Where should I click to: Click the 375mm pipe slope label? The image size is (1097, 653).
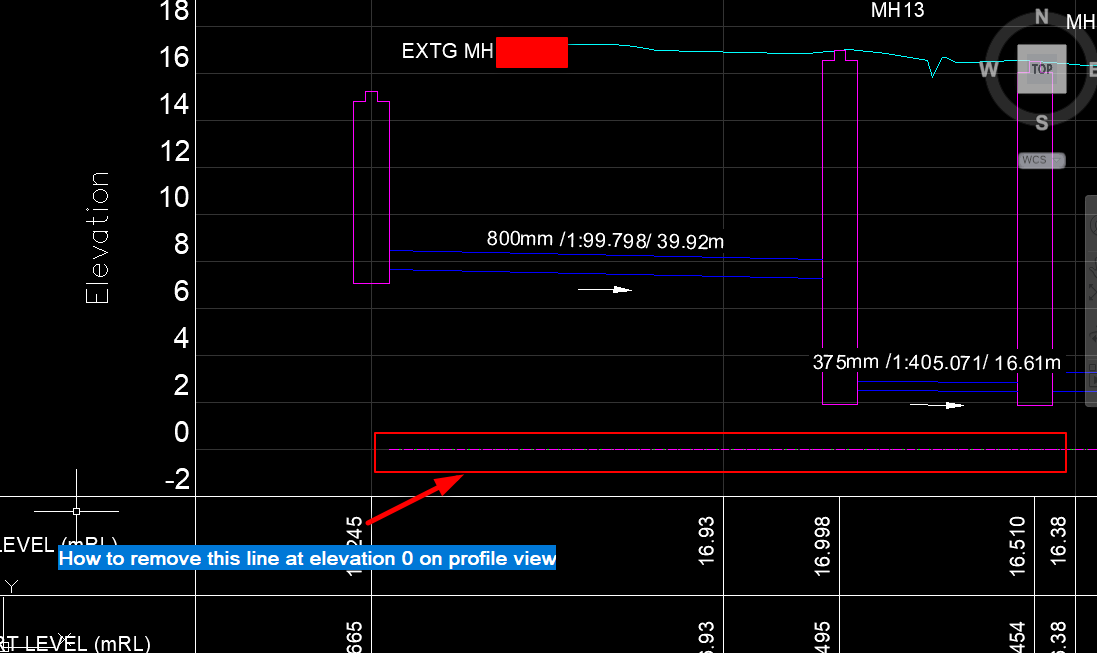point(934,362)
